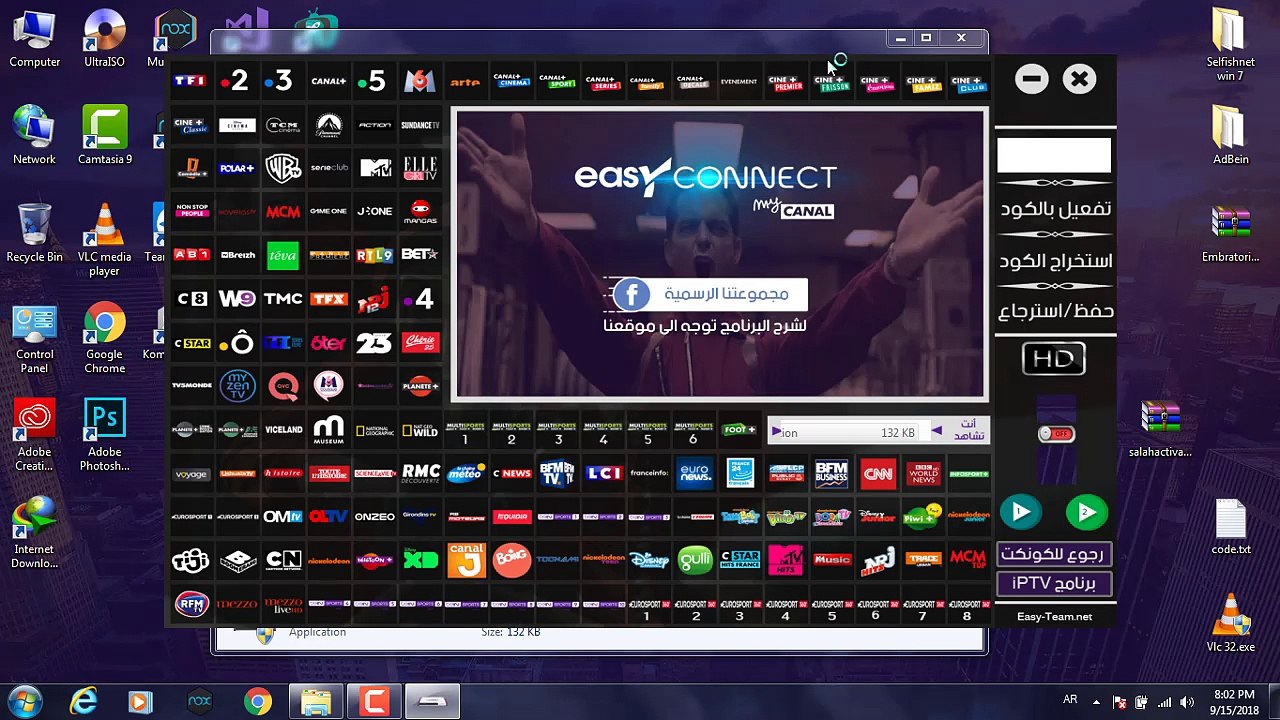Click the extract code button استخراج الكود

pyautogui.click(x=1056, y=261)
